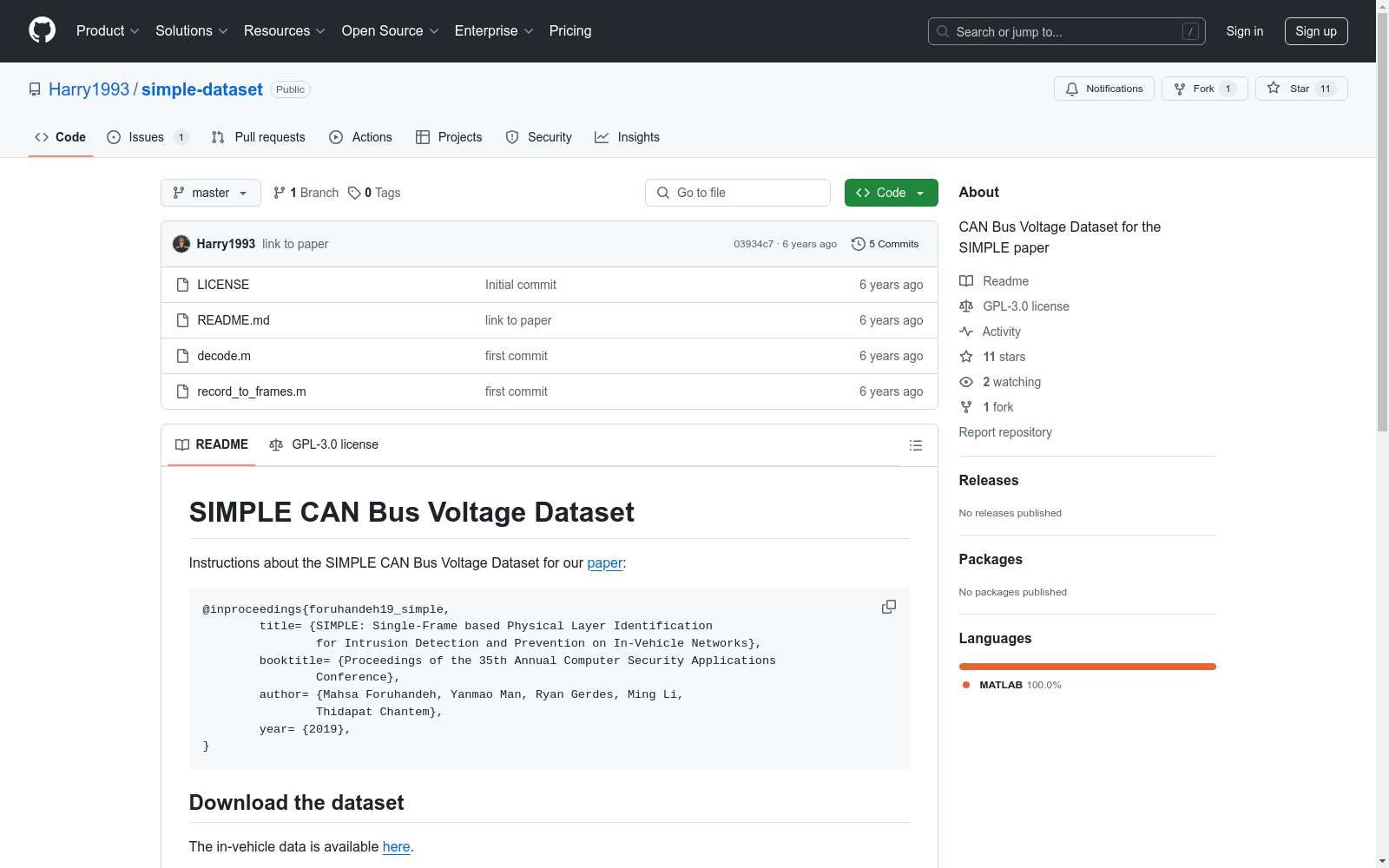
Task: Copy the citation code block
Action: click(889, 607)
